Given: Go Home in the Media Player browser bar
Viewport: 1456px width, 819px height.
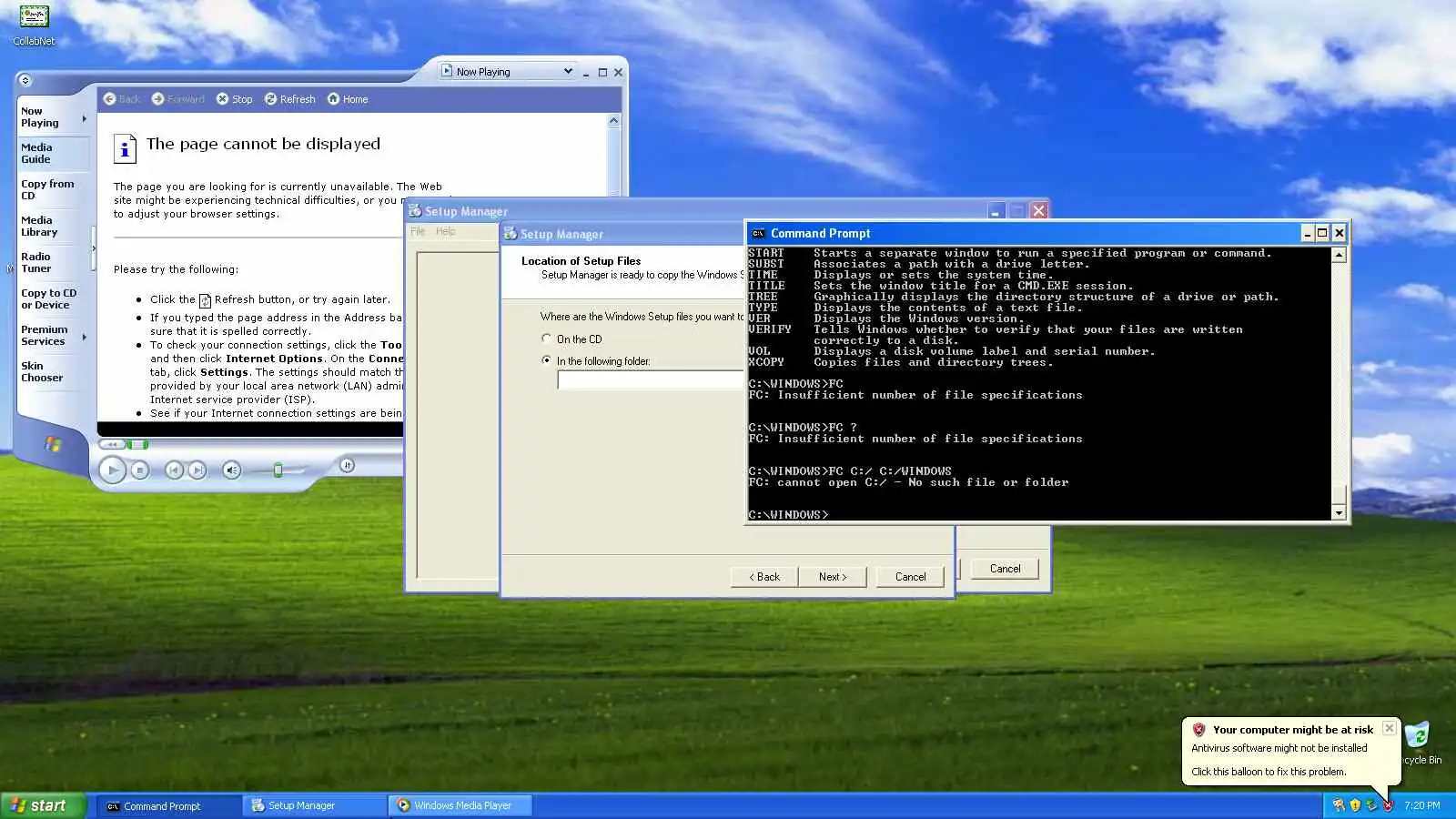Looking at the screenshot, I should click(x=347, y=99).
